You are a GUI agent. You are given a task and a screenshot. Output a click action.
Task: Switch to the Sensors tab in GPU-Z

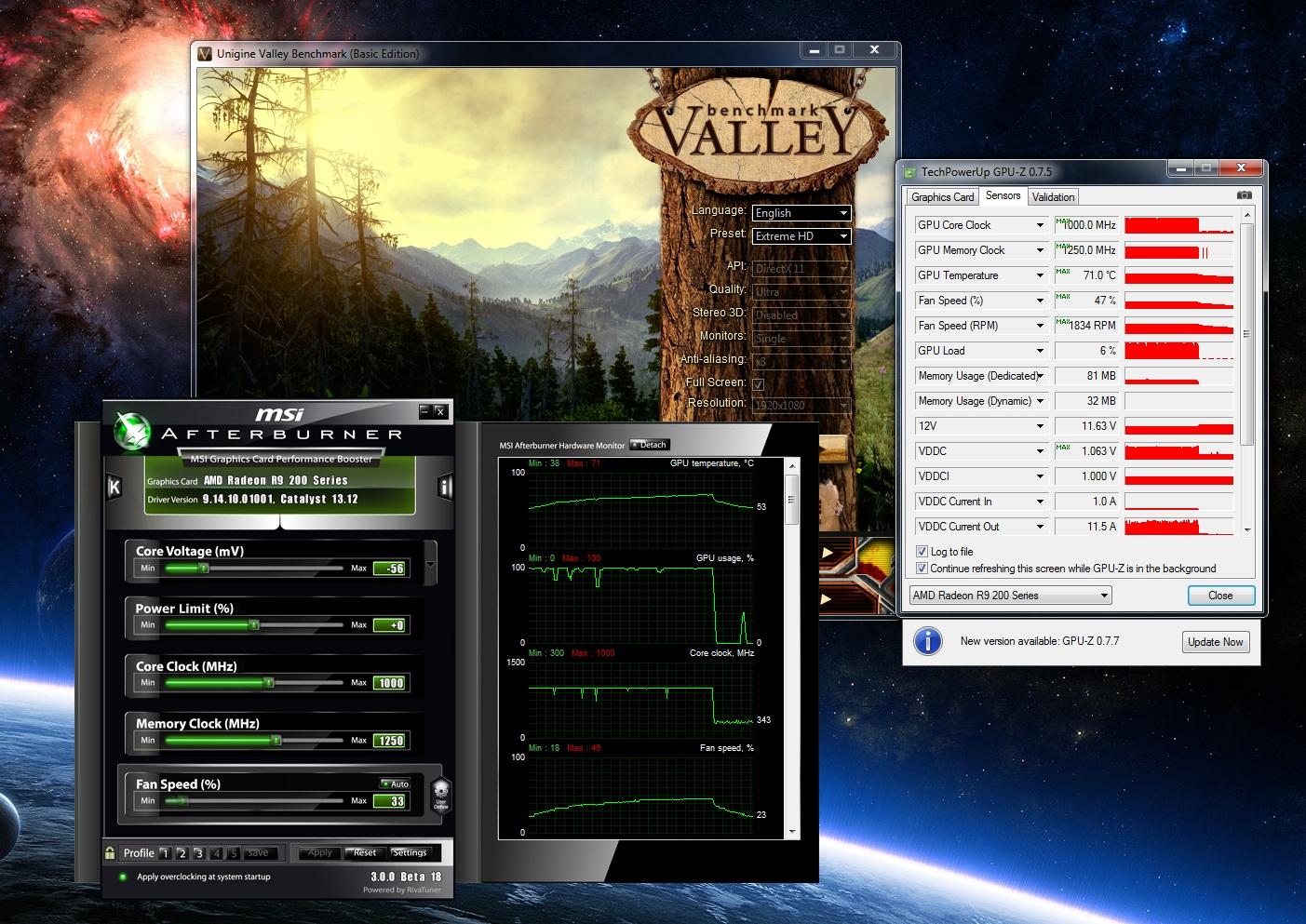click(1003, 195)
